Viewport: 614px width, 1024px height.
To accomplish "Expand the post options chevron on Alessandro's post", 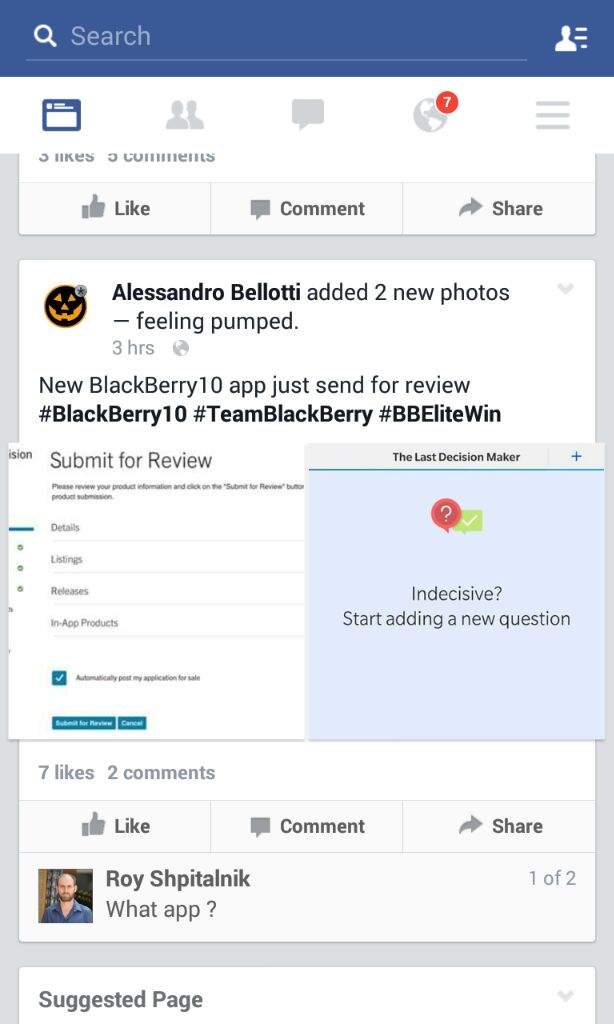I will click(x=565, y=289).
